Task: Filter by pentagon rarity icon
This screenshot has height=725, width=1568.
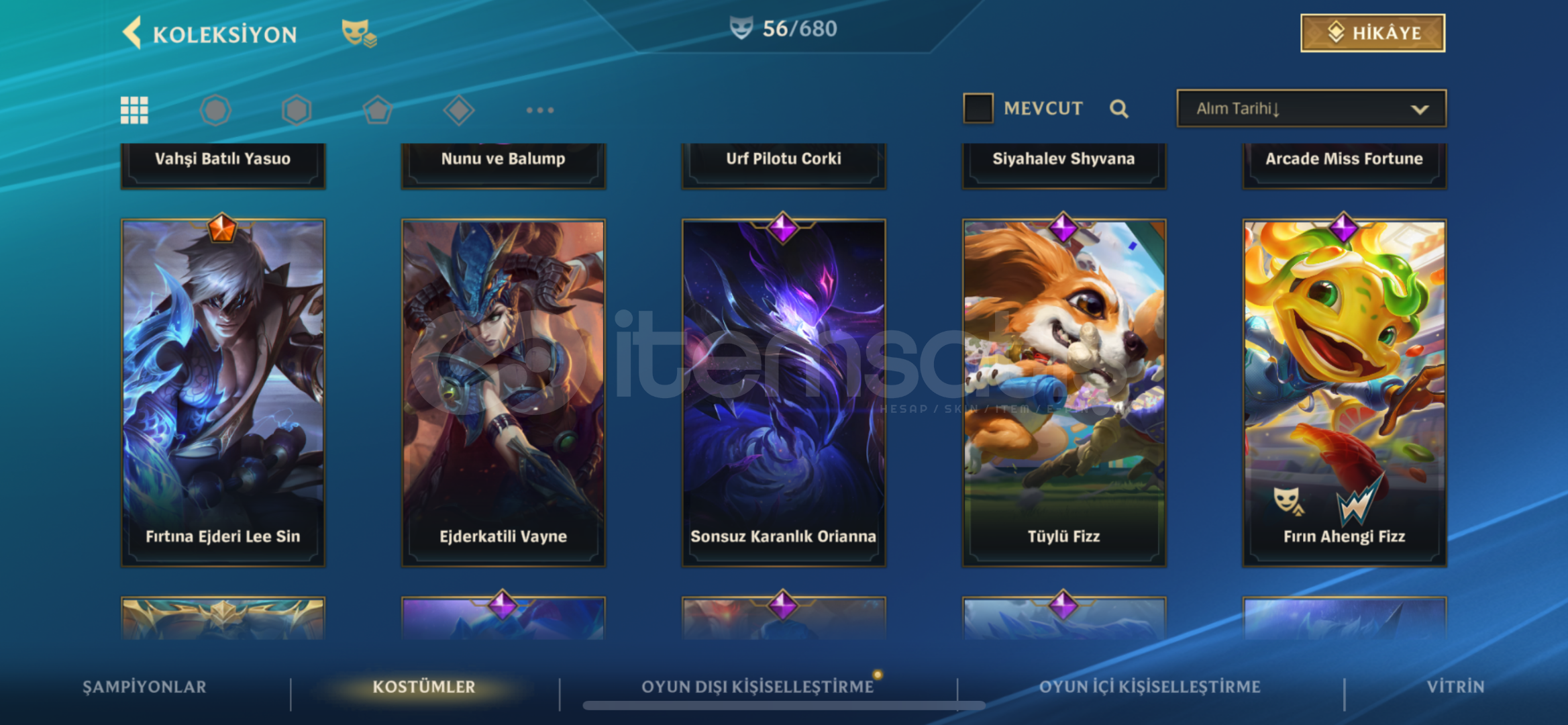Action: pos(378,110)
